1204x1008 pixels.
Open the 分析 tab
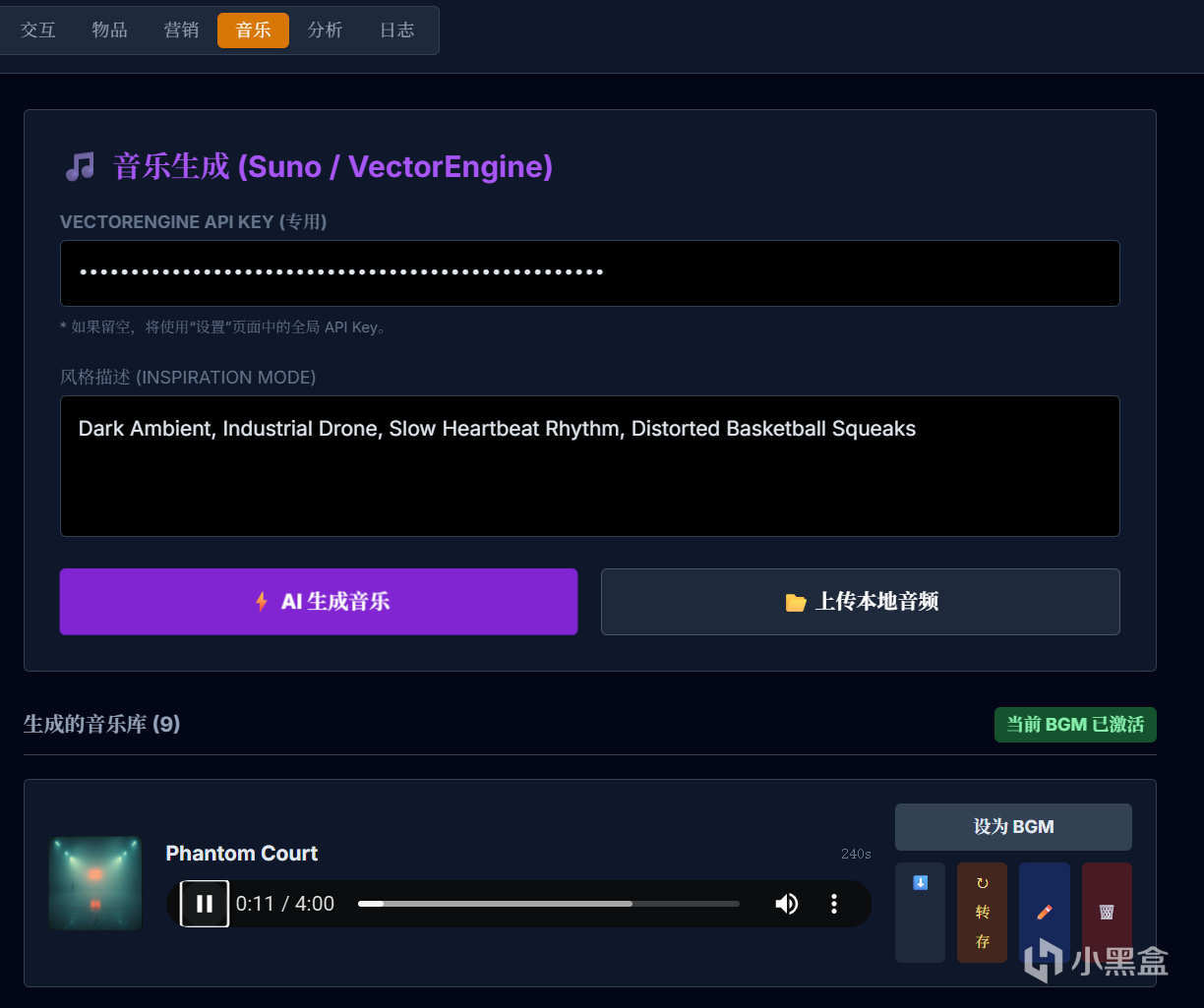pyautogui.click(x=325, y=30)
